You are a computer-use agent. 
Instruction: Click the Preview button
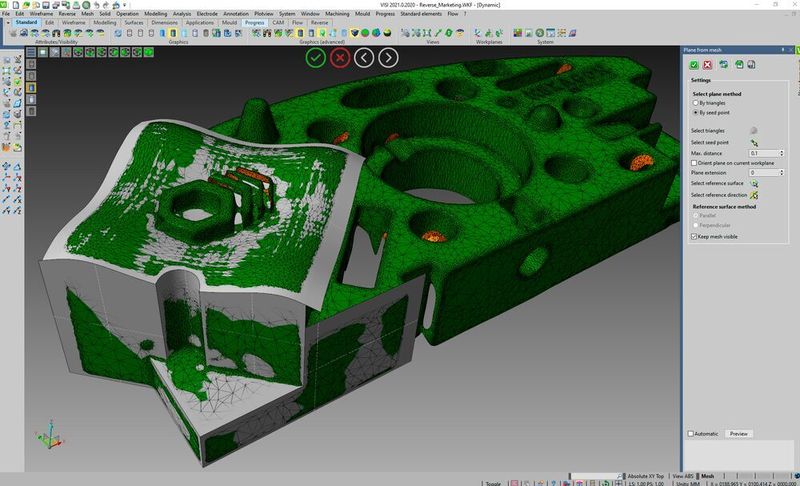click(738, 434)
